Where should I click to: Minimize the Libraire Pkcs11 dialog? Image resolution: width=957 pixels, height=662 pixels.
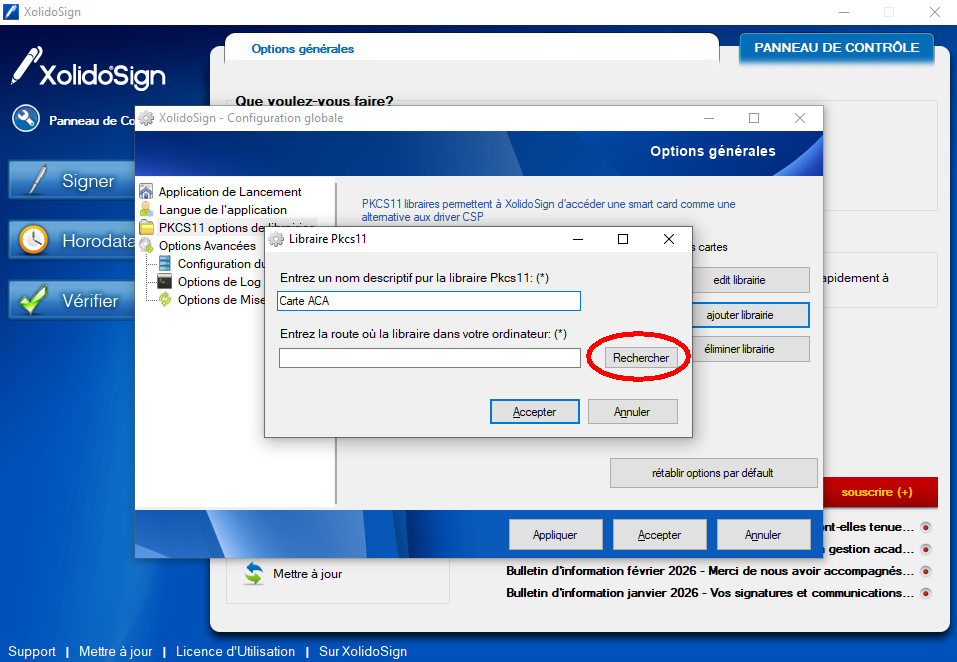[577, 239]
